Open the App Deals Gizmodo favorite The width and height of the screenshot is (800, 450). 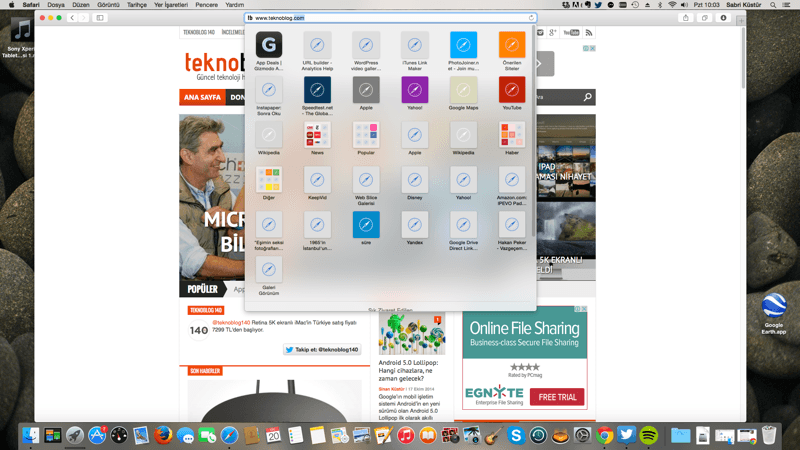pyautogui.click(x=269, y=45)
